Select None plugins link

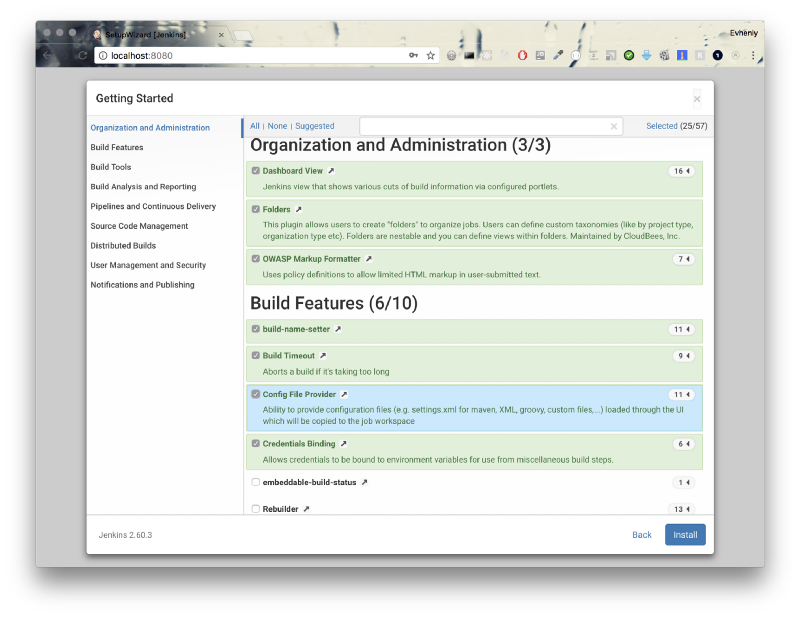[x=278, y=126]
